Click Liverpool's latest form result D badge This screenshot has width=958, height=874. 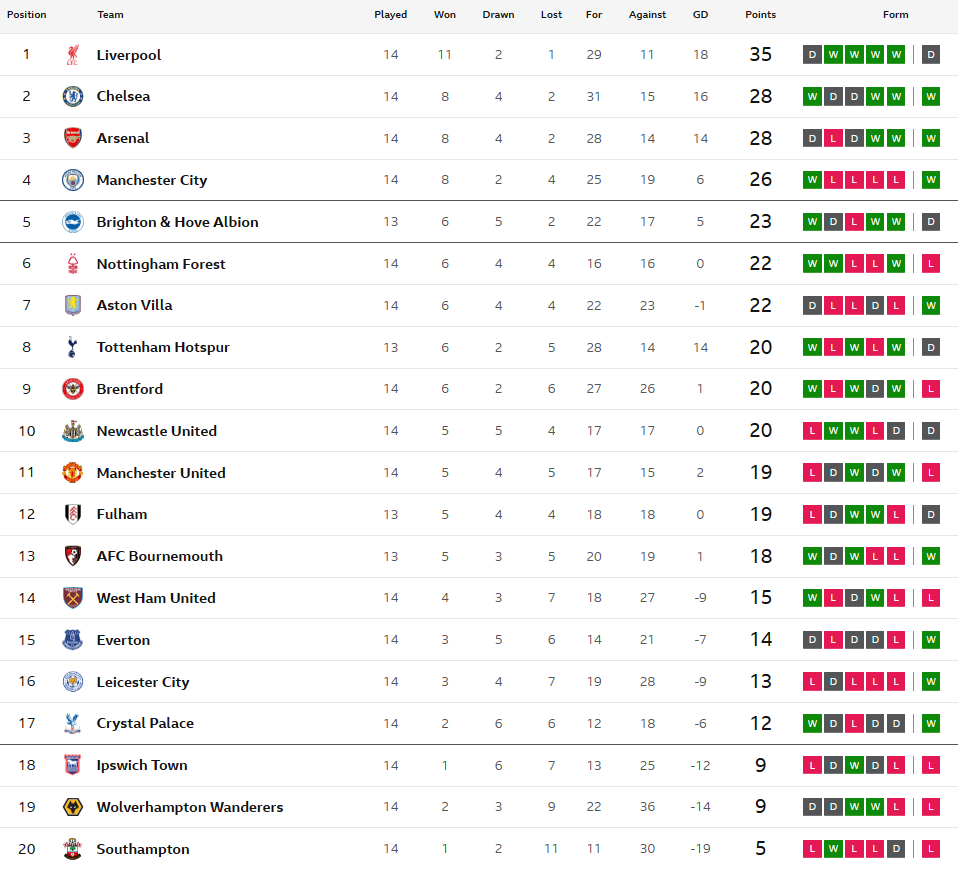click(x=931, y=55)
